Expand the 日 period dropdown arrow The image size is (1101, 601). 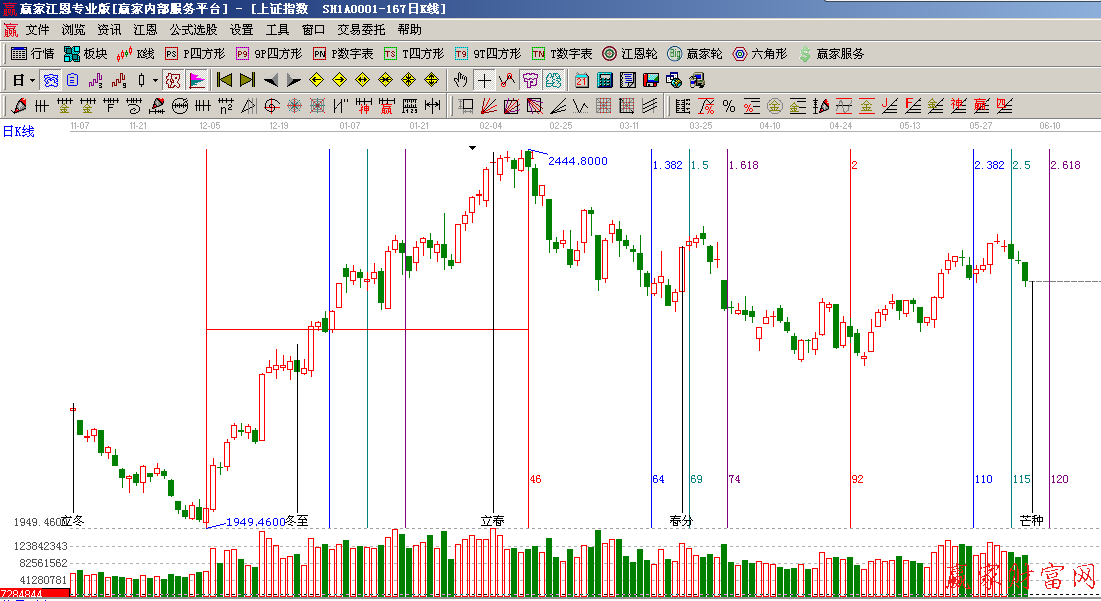click(x=32, y=80)
